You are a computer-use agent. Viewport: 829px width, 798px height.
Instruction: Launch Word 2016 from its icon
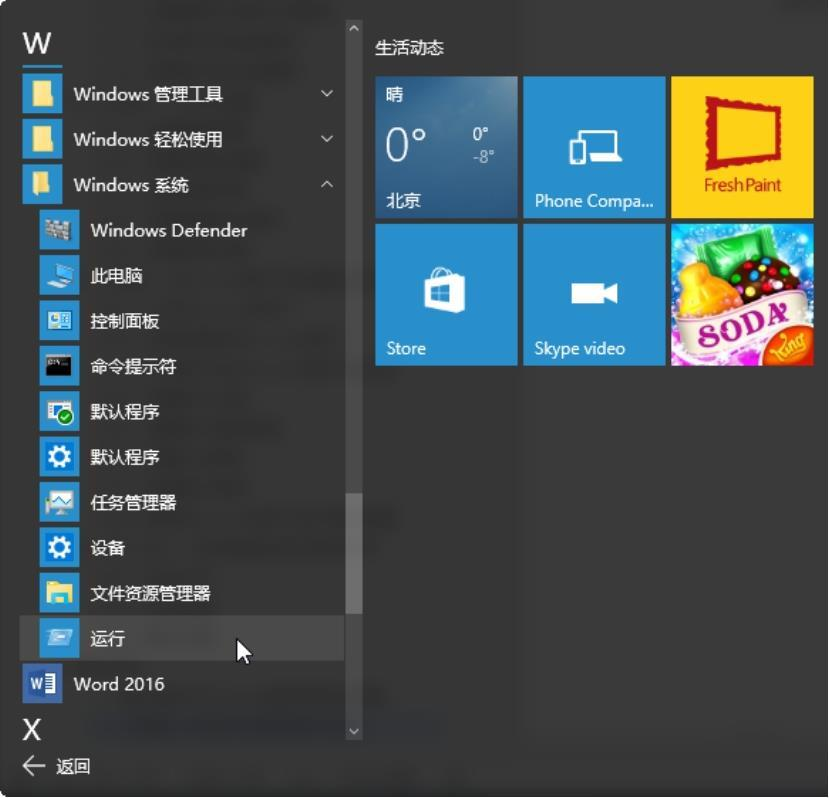[x=42, y=684]
